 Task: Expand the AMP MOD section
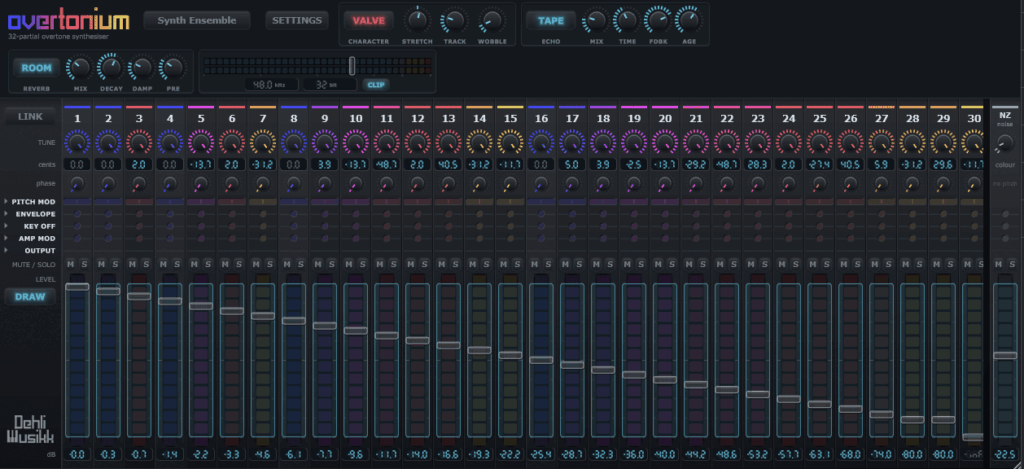[x=31, y=238]
